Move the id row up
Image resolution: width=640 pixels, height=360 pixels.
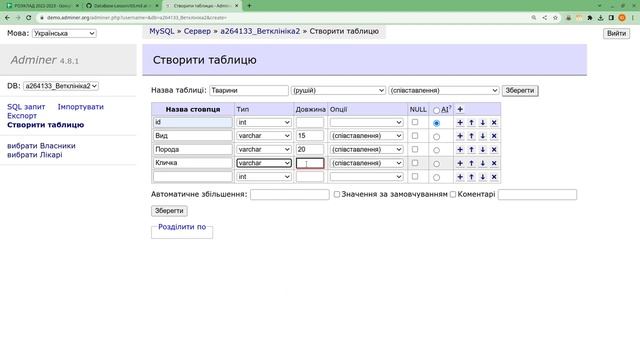tap(471, 122)
